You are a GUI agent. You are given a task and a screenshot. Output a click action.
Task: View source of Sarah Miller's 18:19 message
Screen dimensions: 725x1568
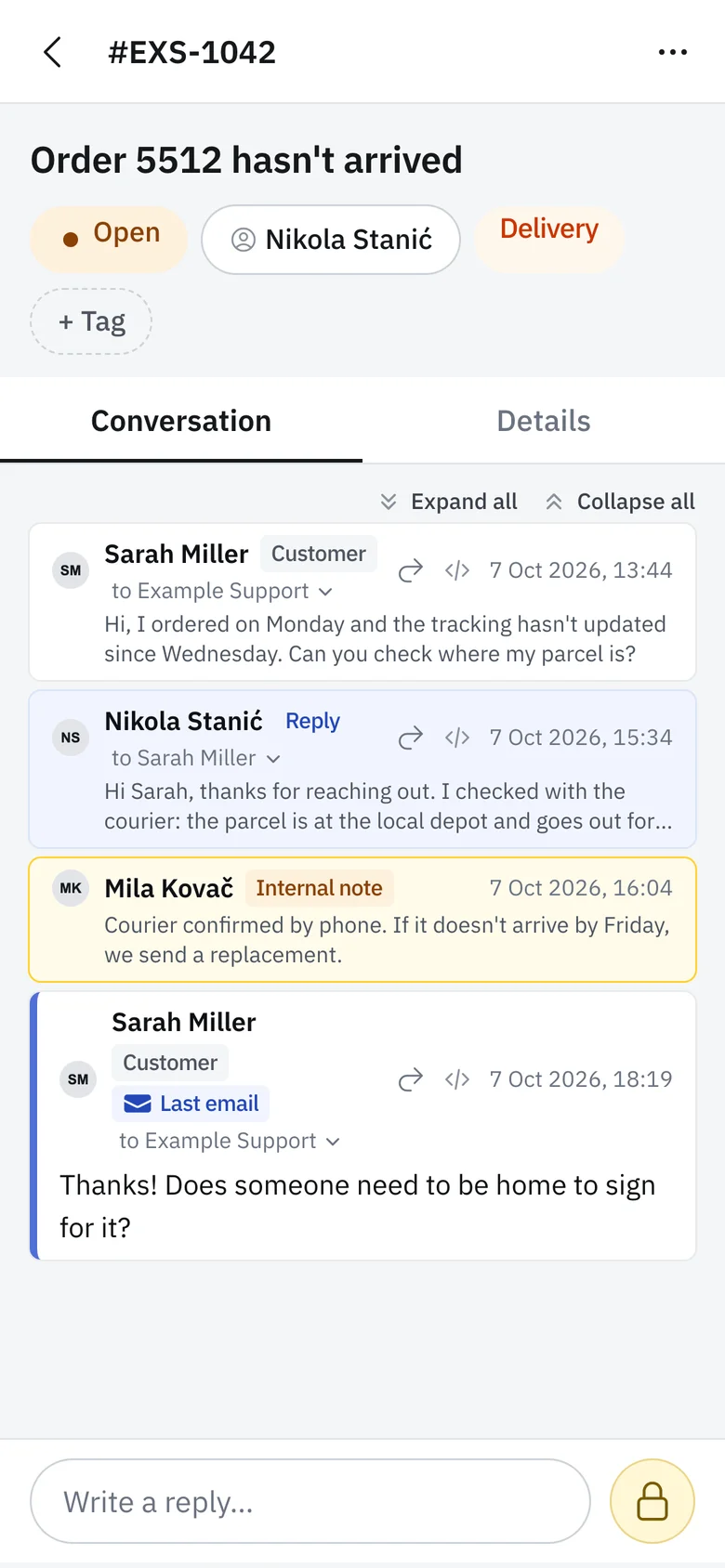[x=457, y=1079]
